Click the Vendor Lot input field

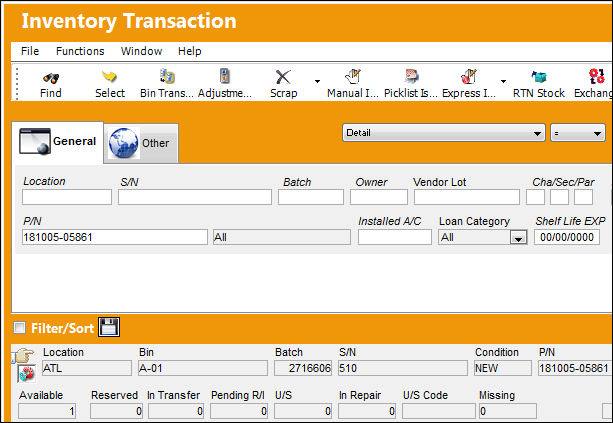coord(467,197)
